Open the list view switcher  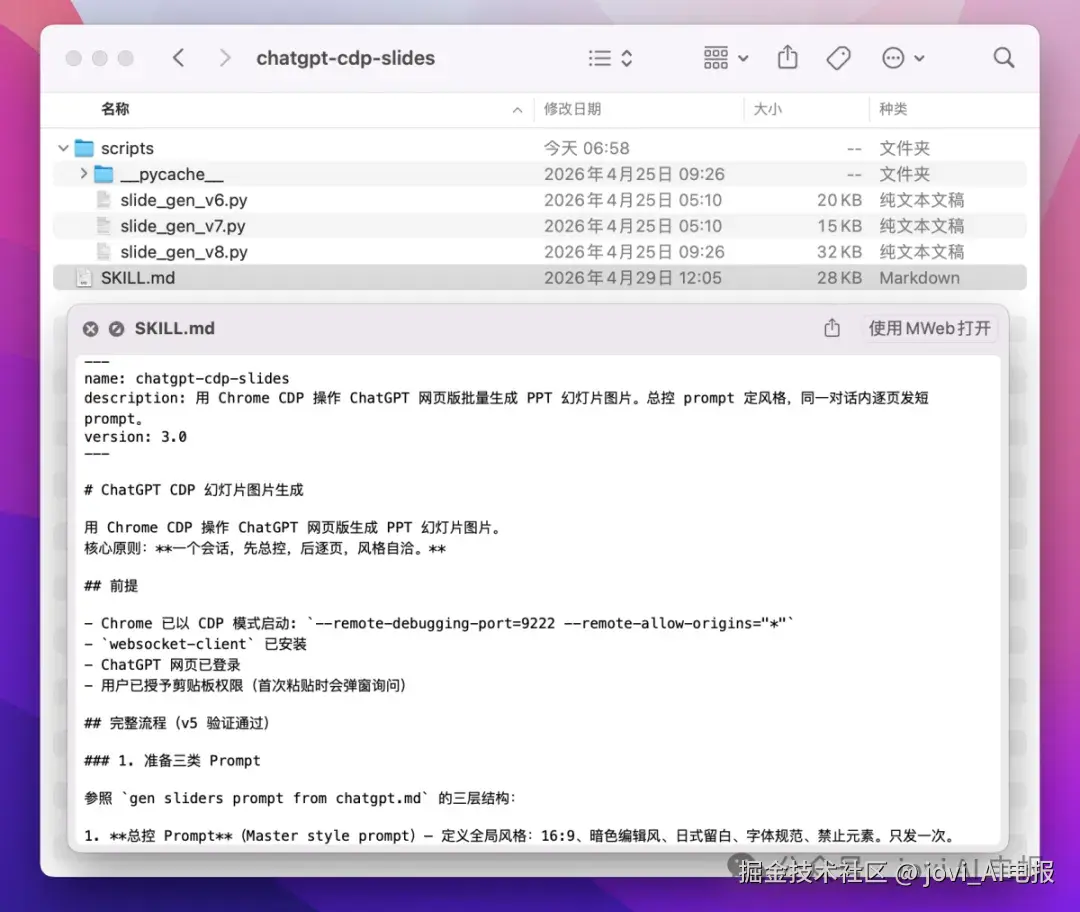point(610,58)
